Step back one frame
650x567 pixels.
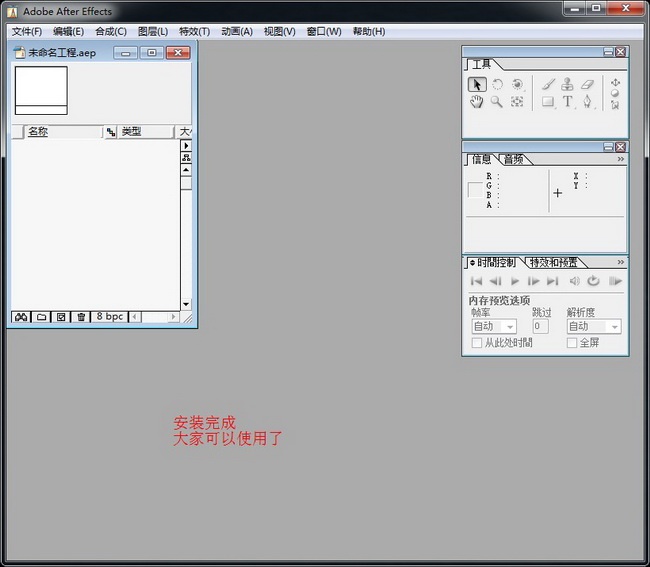point(495,281)
